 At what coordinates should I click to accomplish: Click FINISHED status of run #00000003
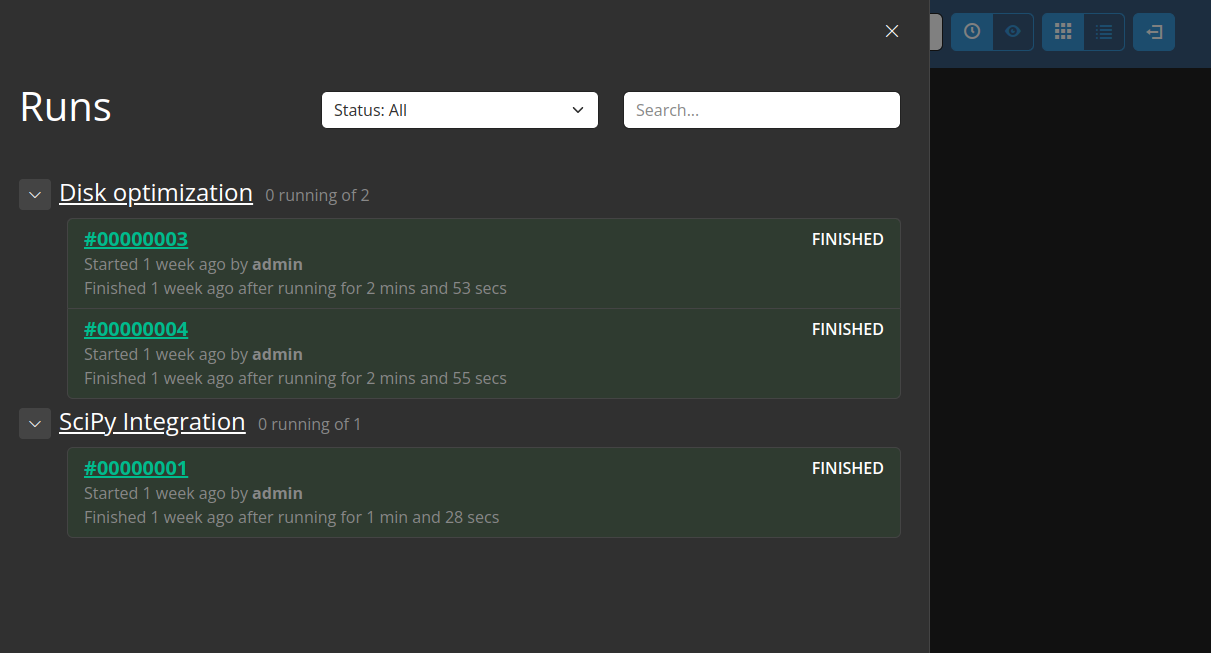pos(847,239)
